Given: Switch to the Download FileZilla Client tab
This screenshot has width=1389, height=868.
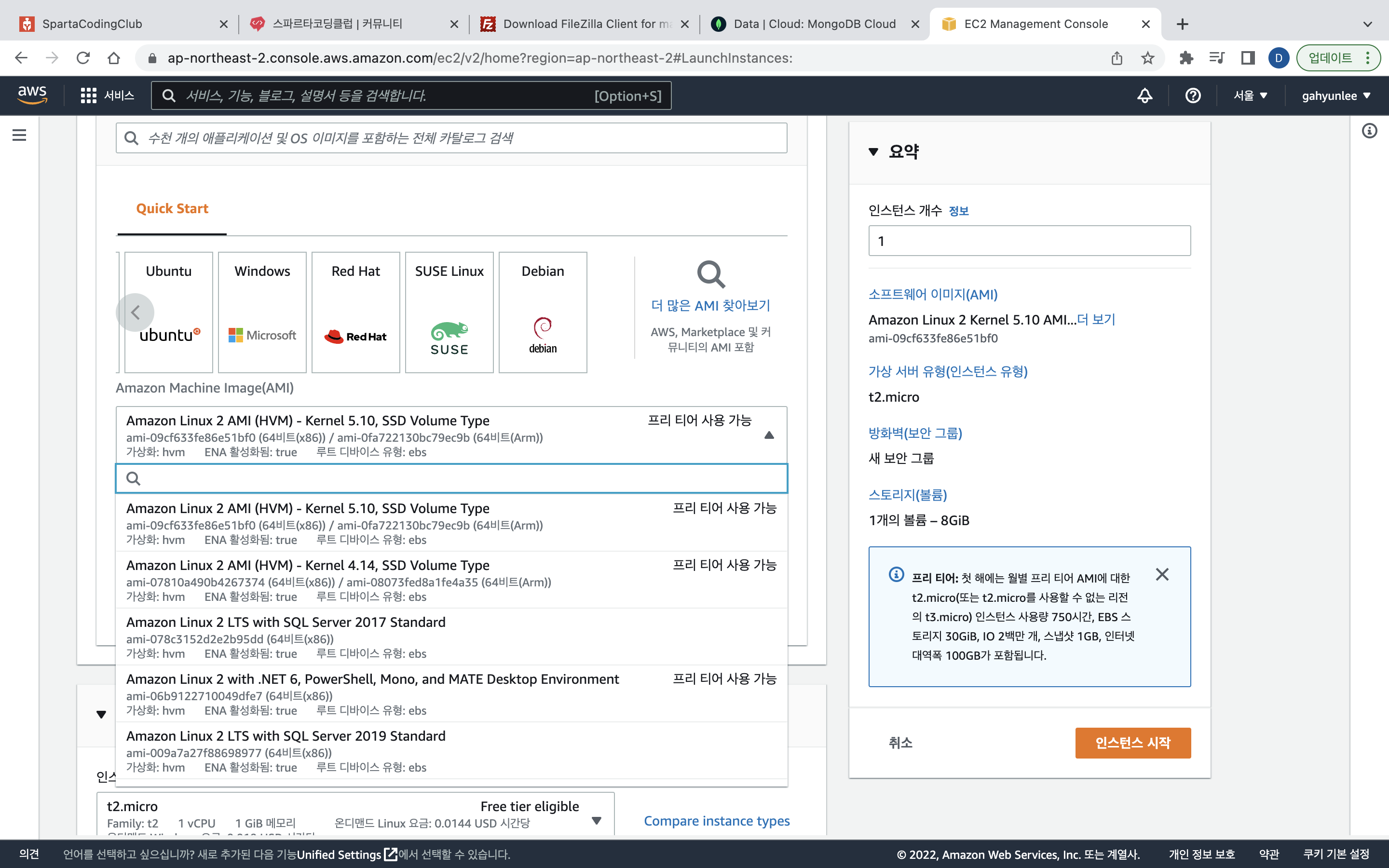Looking at the screenshot, I should tap(585, 24).
